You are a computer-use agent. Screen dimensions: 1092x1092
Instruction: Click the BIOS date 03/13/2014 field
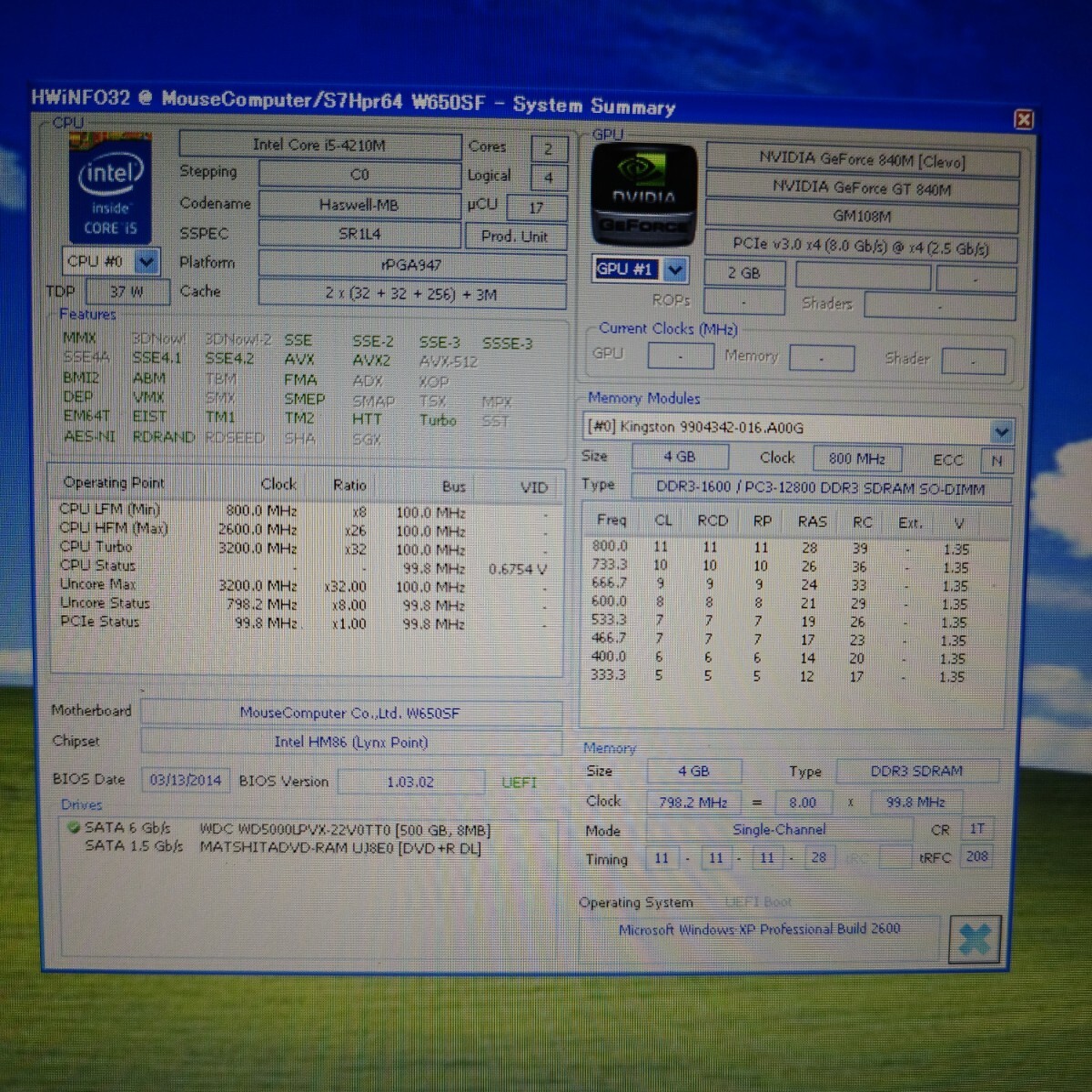coord(185,781)
